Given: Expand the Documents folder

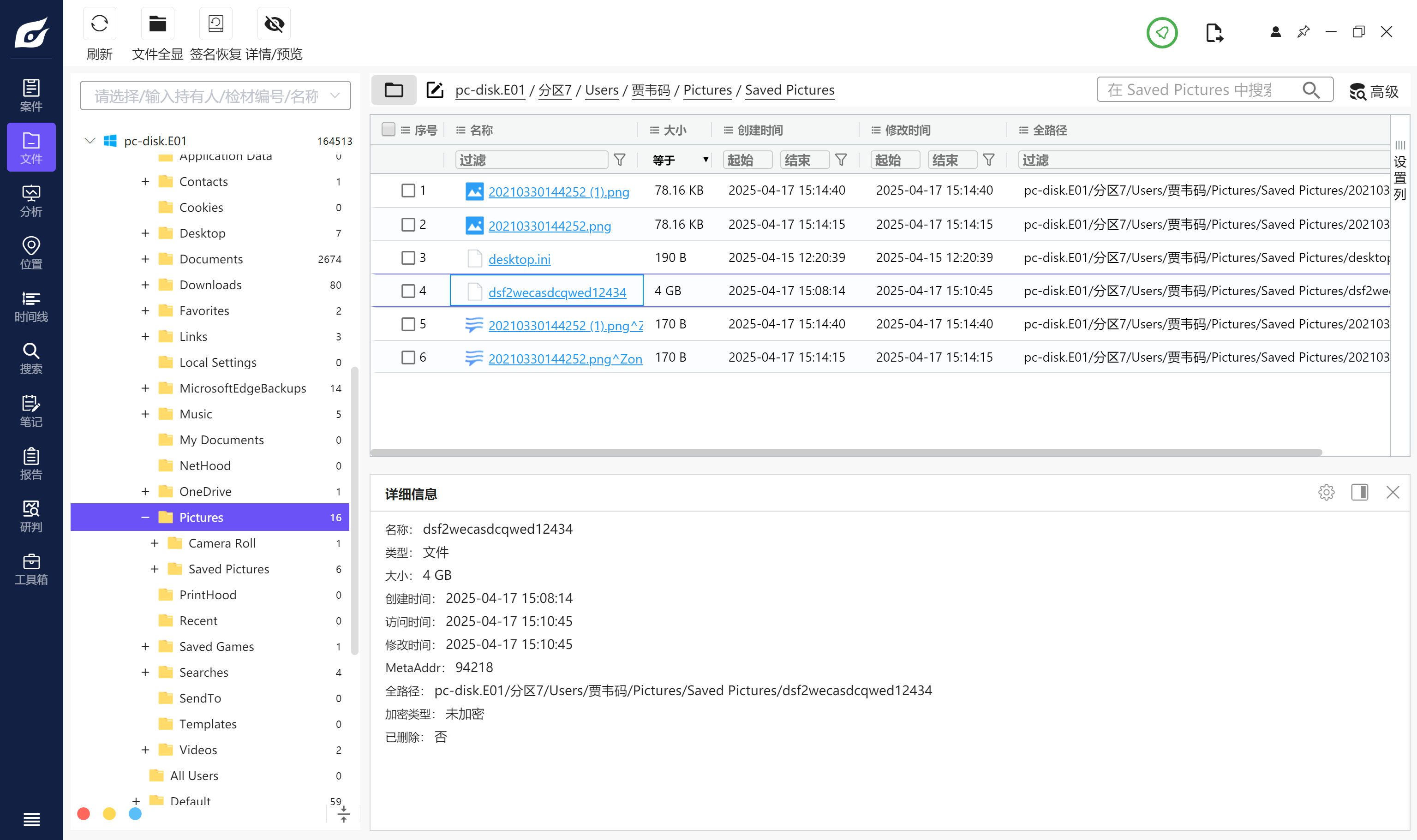Looking at the screenshot, I should (x=145, y=259).
